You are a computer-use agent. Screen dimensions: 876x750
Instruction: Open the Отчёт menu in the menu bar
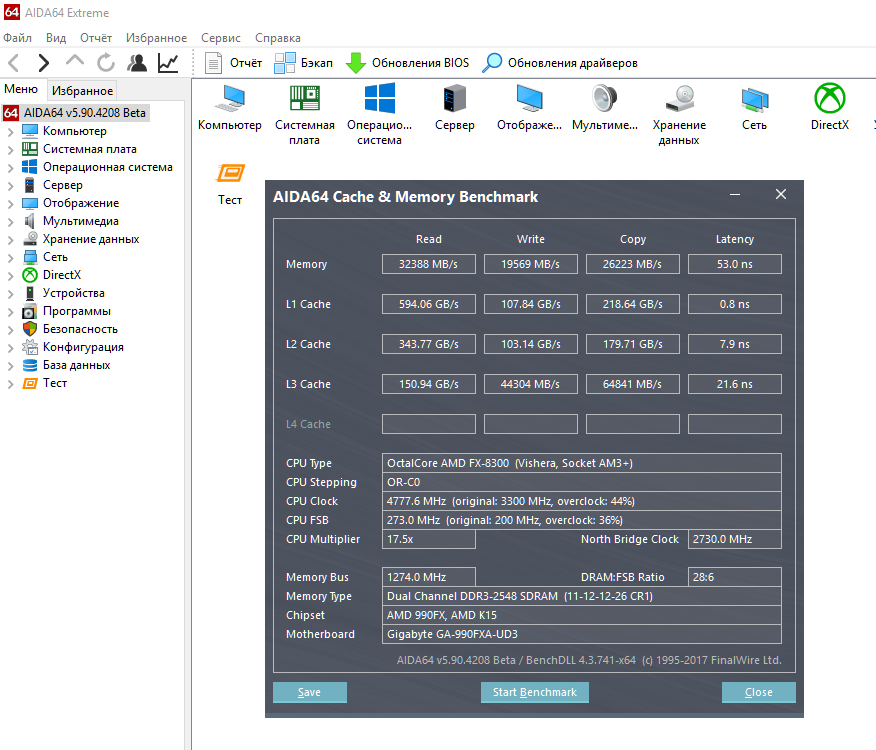96,38
